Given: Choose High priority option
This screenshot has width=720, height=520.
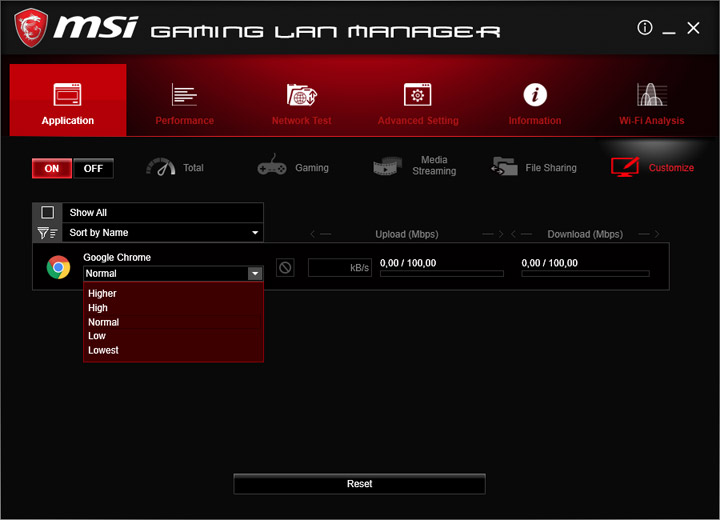Looking at the screenshot, I should pos(173,308).
